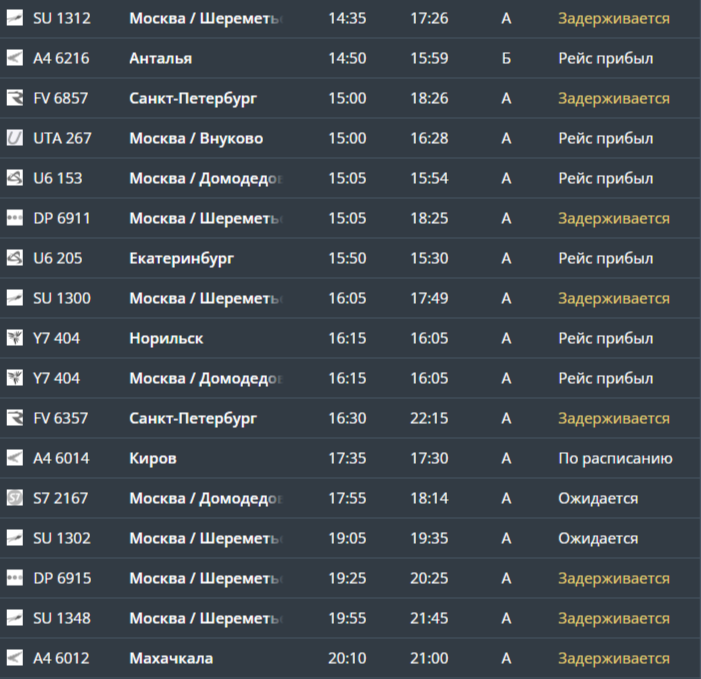Select the Екатеринбург destination link
This screenshot has width=701, height=679.
tap(181, 258)
